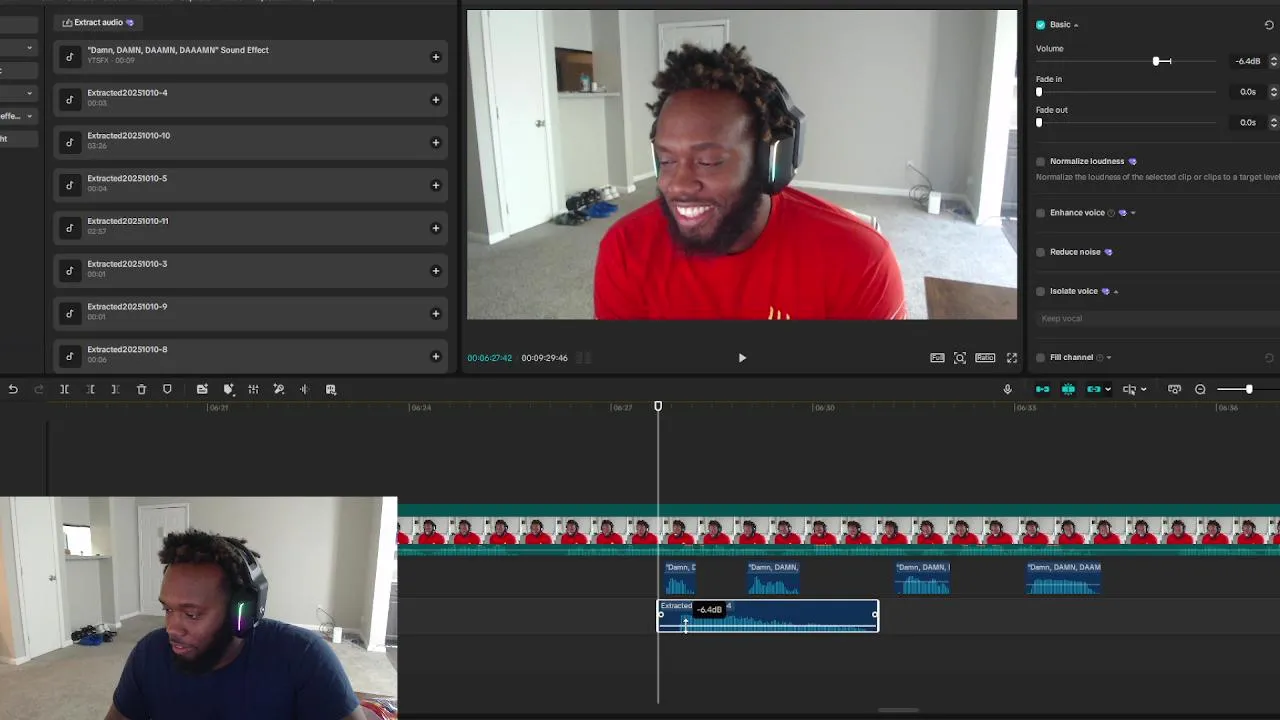Click the Fade out slider handle
Screen dimensions: 1280x720
pos(1039,123)
